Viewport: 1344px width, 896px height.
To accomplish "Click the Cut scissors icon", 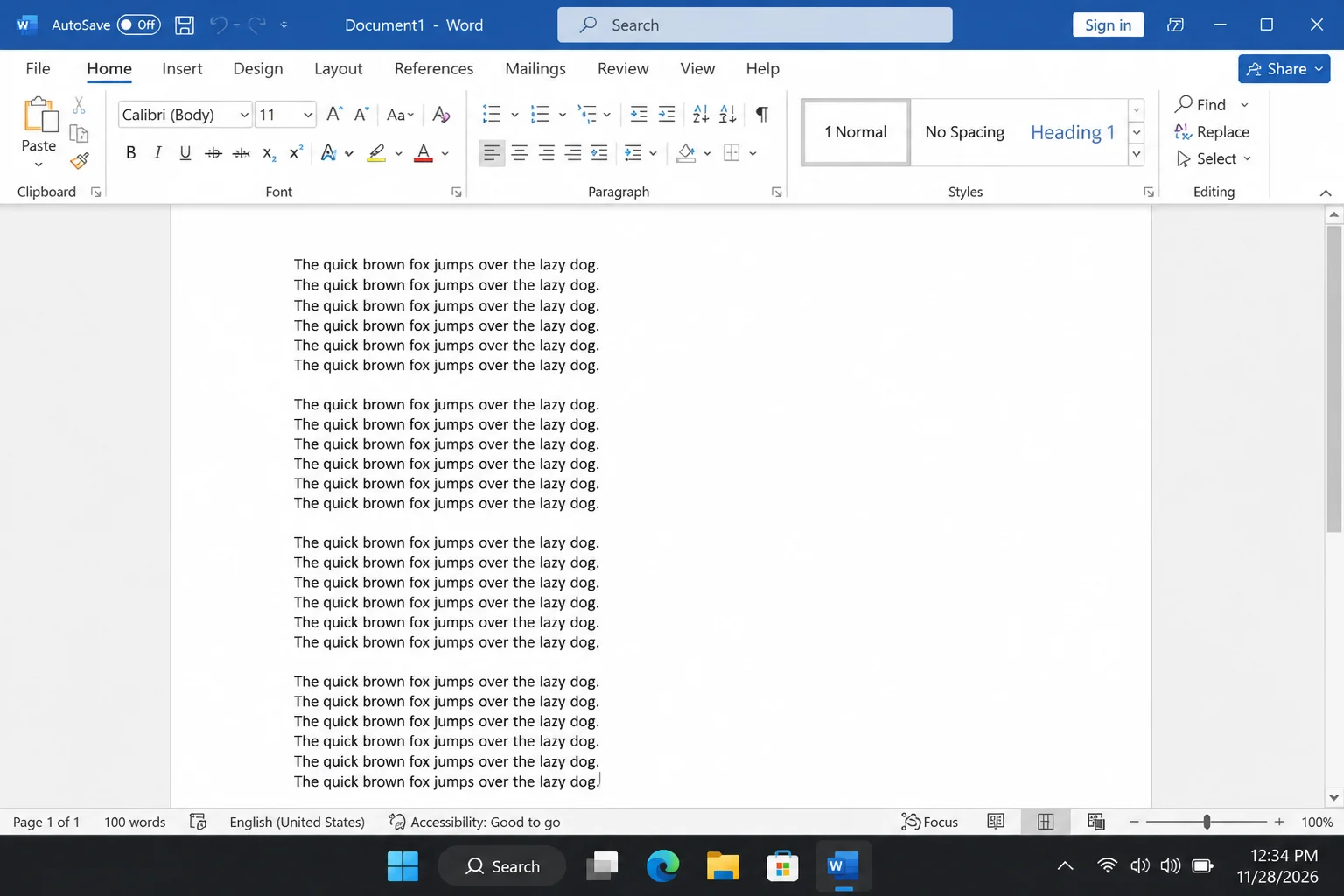I will click(x=79, y=106).
